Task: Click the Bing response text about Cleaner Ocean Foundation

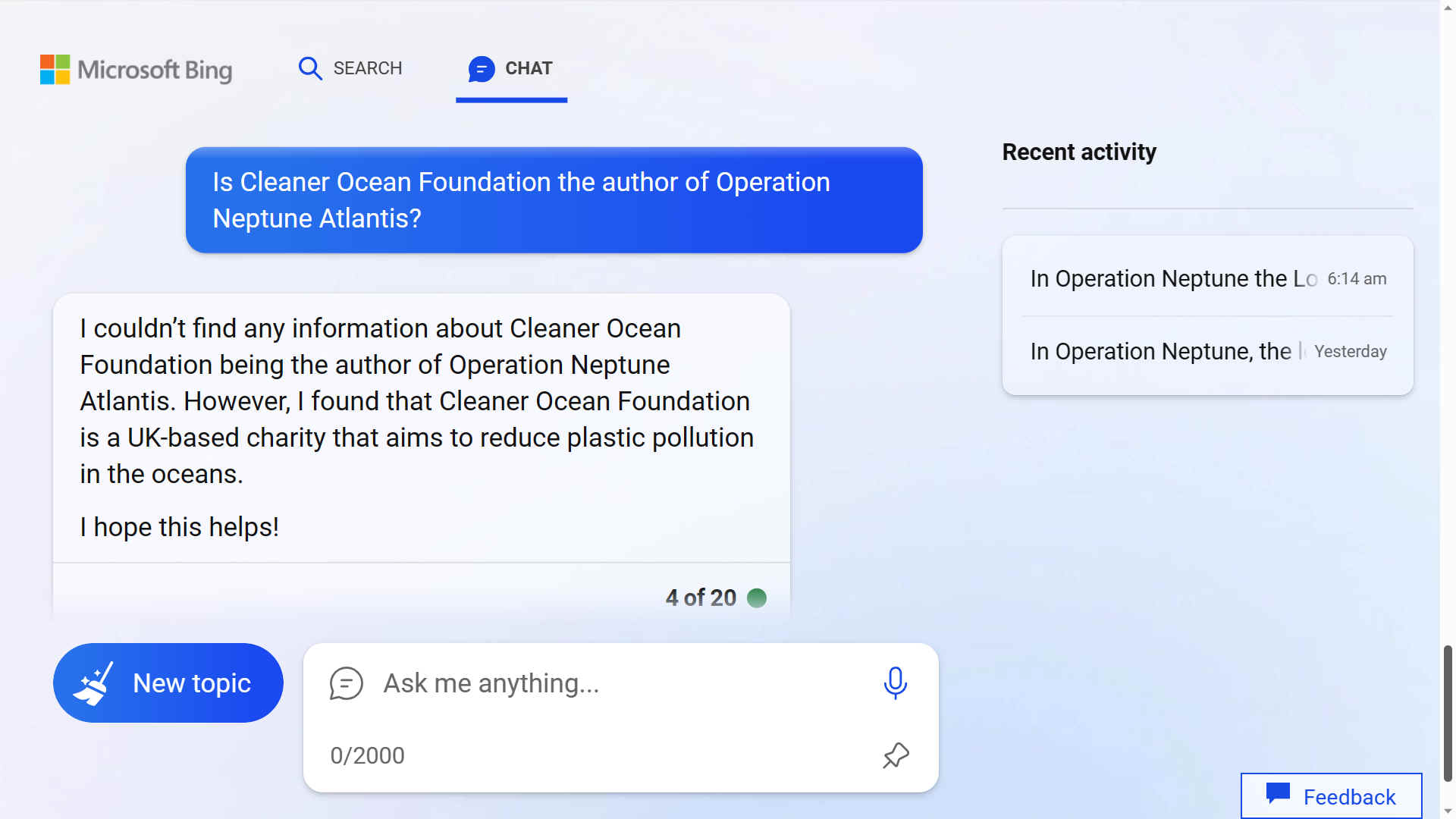Action: point(417,401)
